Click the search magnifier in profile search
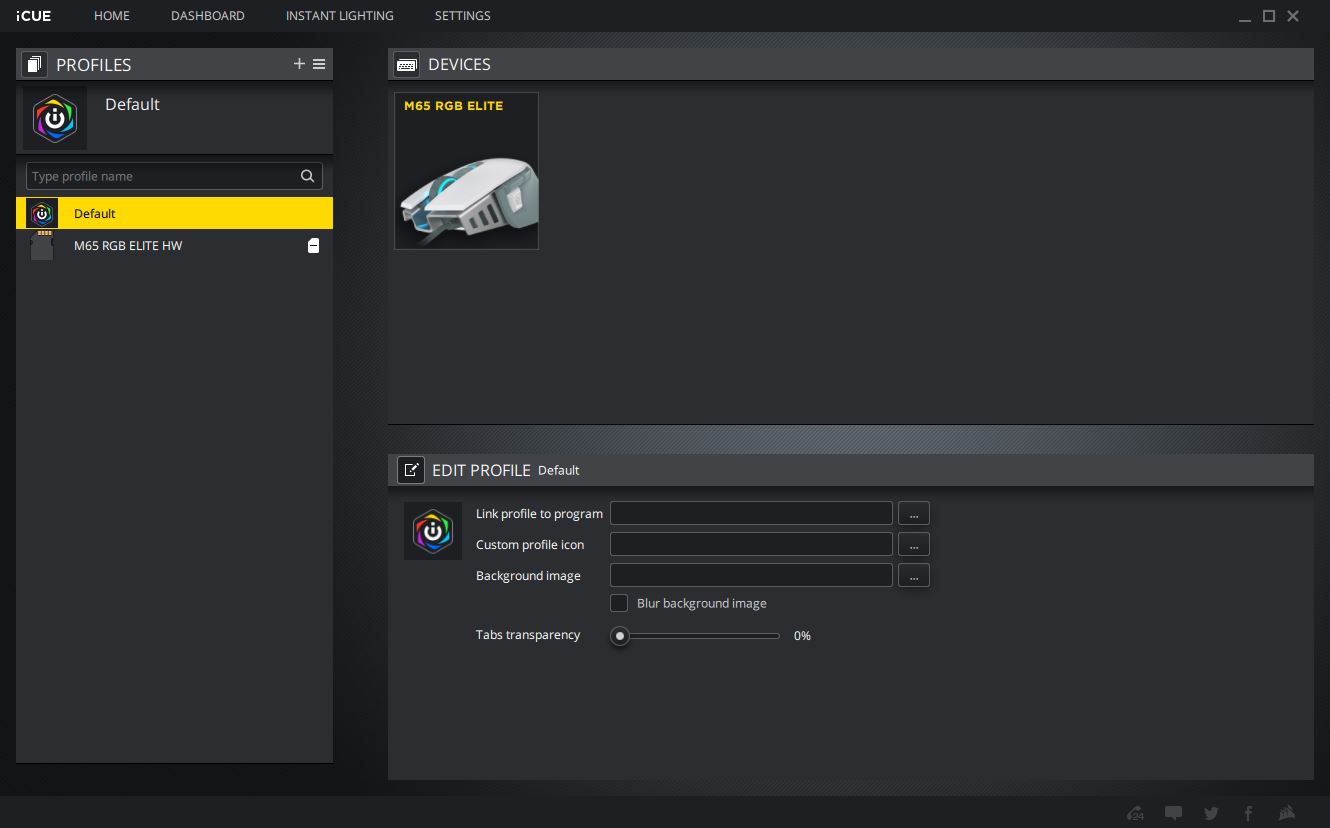The image size is (1330, 828). point(308,176)
